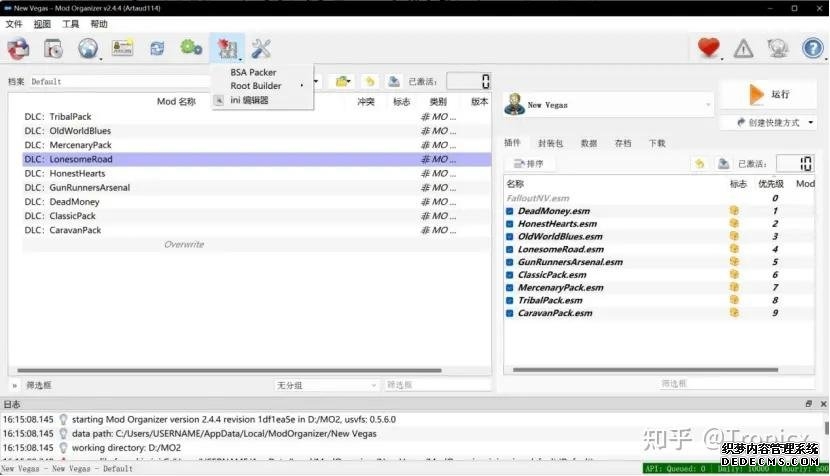Image resolution: width=830 pixels, height=476 pixels.
Task: Toggle the CaravanPack.esm plugin checkbox
Action: pyautogui.click(x=510, y=313)
